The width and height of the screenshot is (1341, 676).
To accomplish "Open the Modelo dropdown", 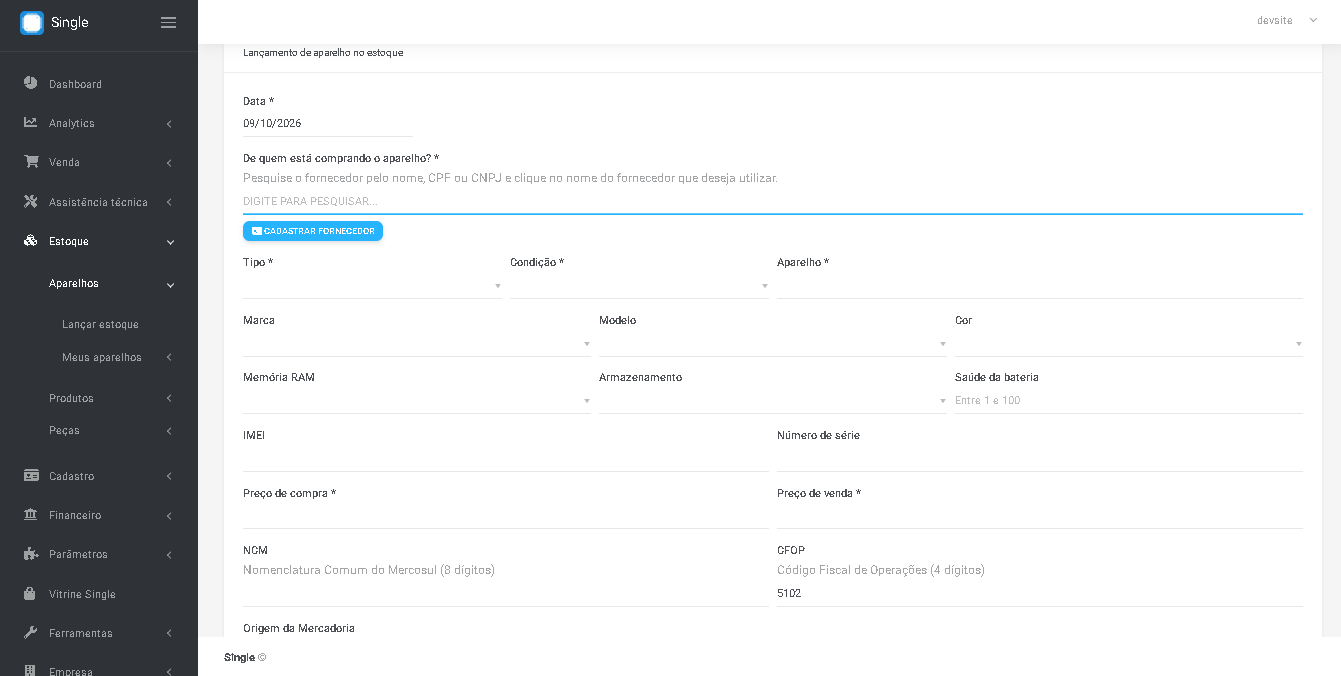I will 773,344.
